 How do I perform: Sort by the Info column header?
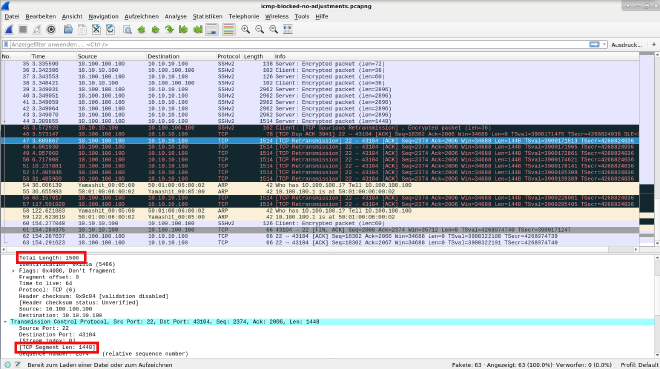(456, 56)
